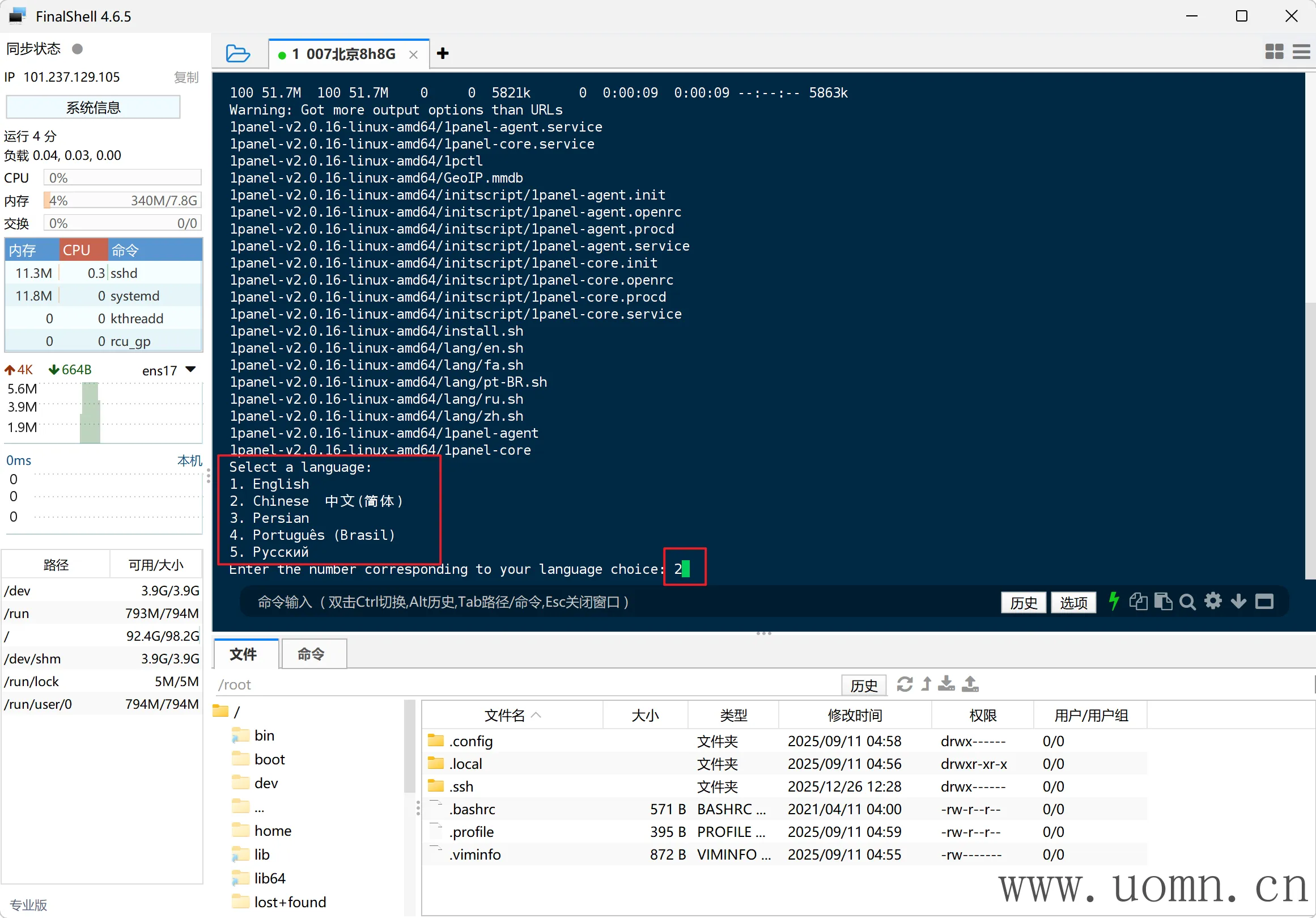Viewport: 1316px width, 918px height.
Task: Expand the ens17 network interface dropdown
Action: click(191, 370)
